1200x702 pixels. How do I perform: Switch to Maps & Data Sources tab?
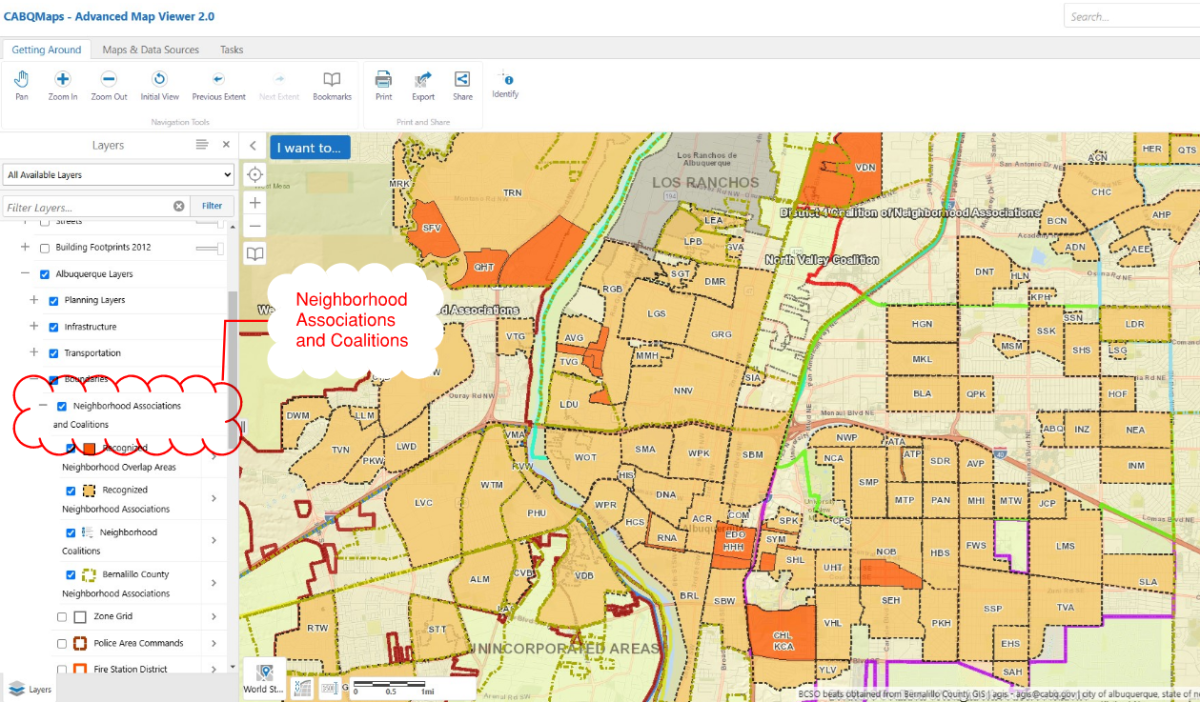151,50
